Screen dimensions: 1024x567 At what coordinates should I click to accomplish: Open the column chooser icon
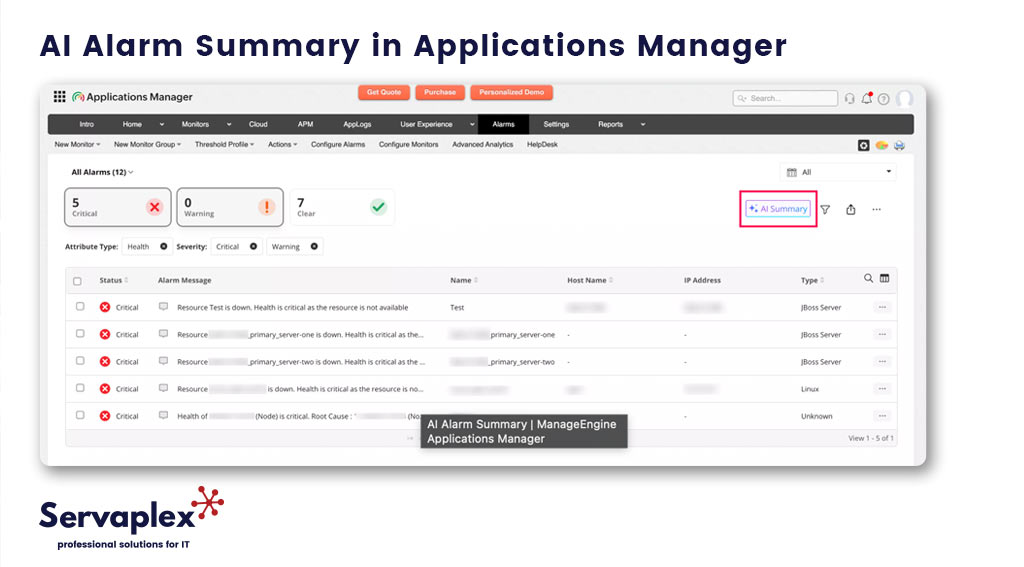(884, 278)
